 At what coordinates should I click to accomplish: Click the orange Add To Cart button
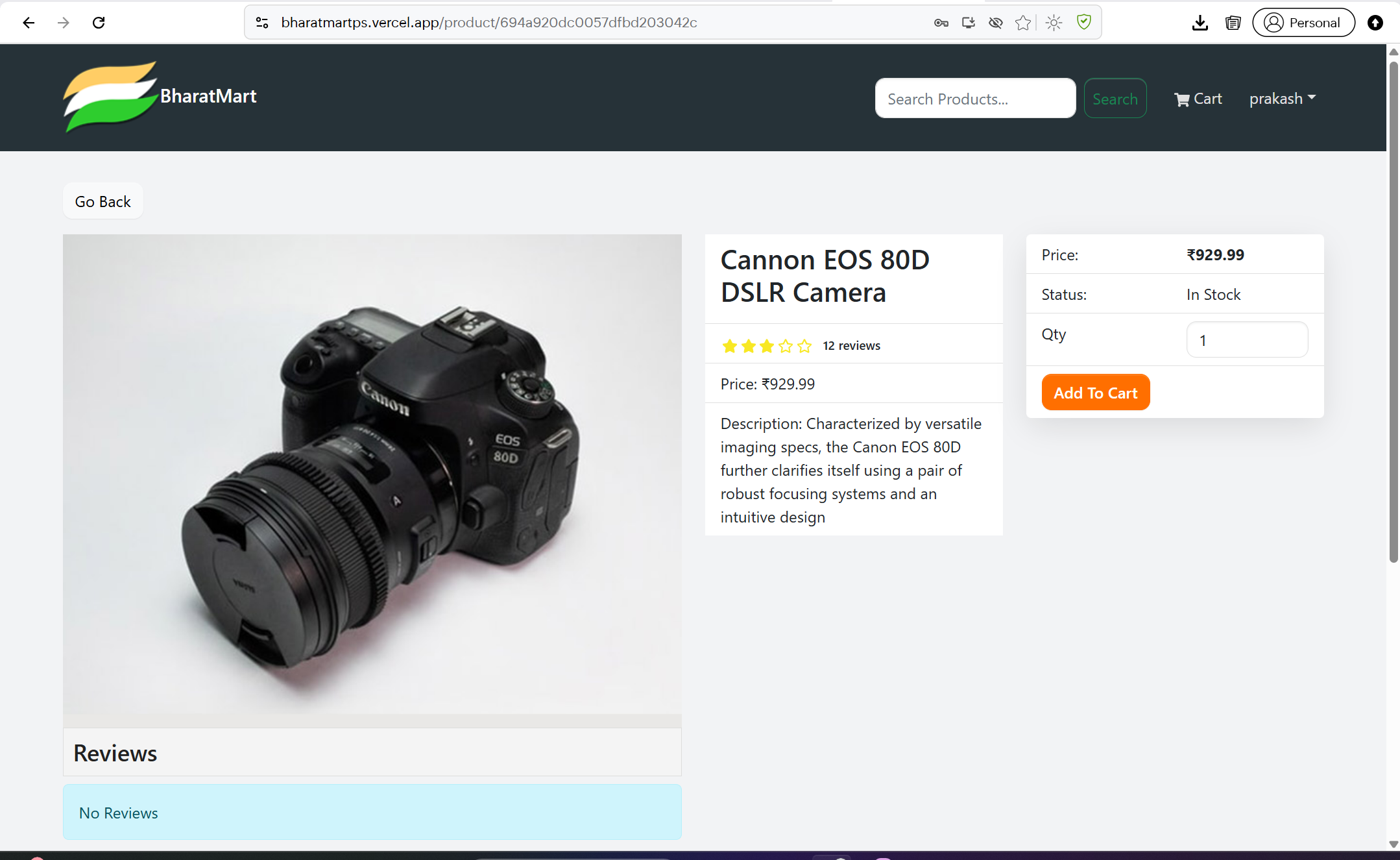[1095, 393]
